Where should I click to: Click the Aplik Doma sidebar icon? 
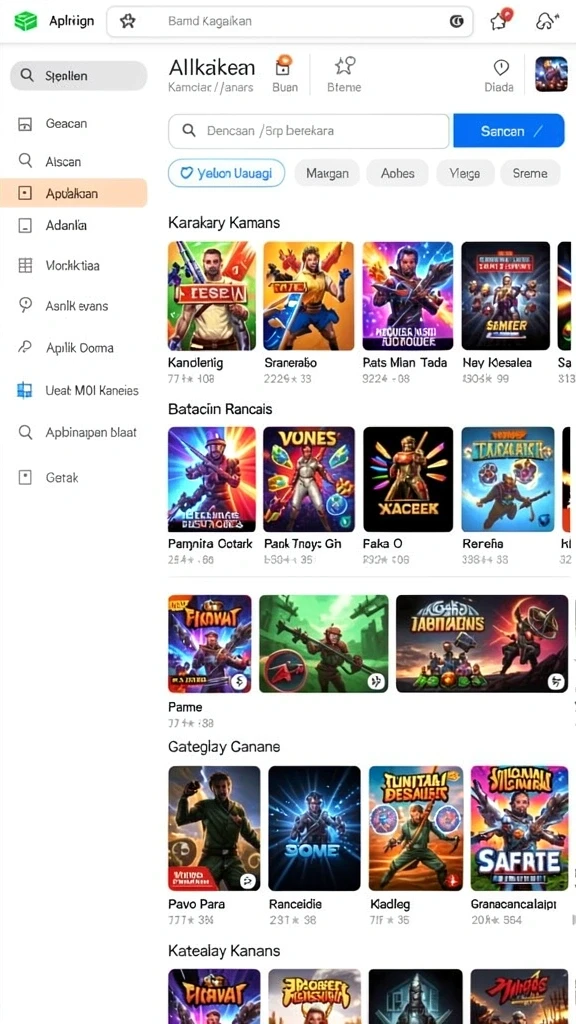tap(25, 347)
